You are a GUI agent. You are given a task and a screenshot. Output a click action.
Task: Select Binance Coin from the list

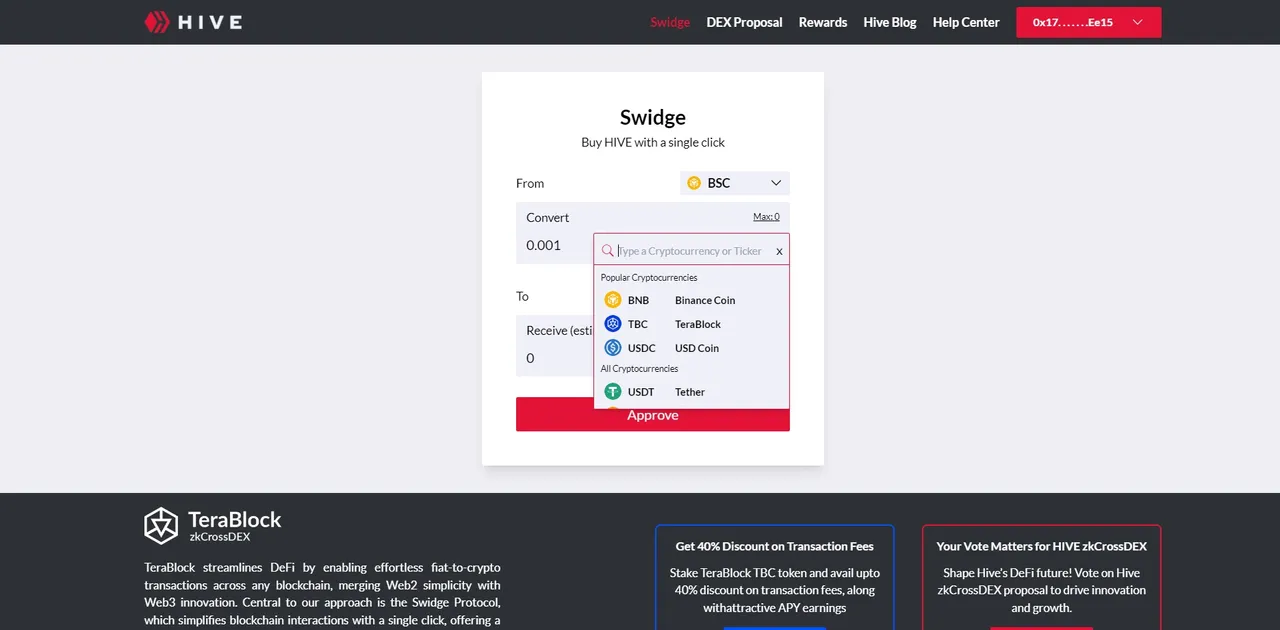click(691, 300)
